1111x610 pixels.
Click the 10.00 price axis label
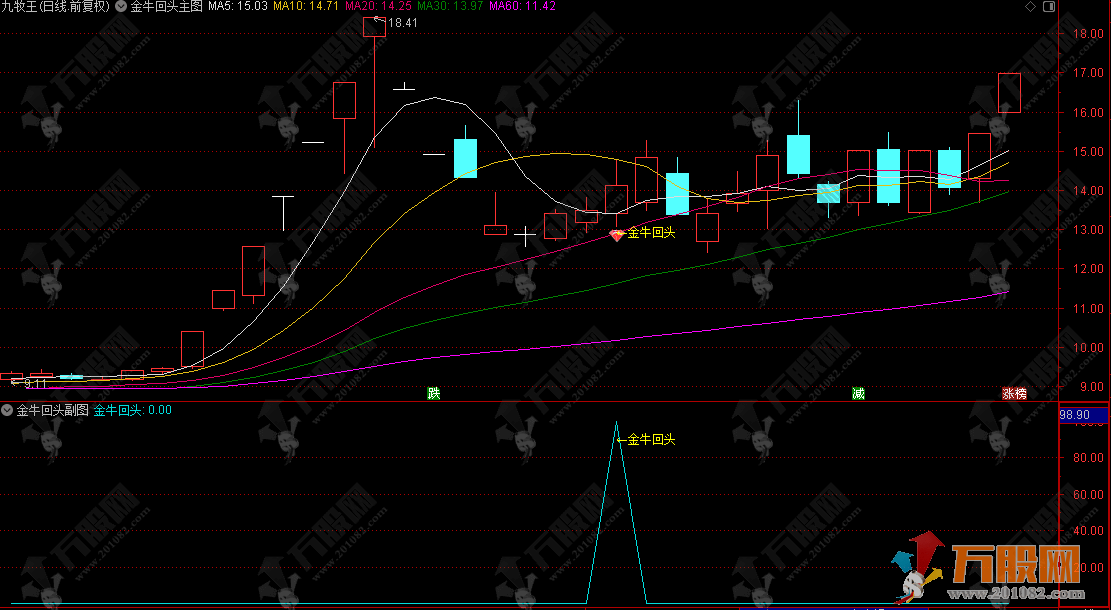click(x=1088, y=348)
